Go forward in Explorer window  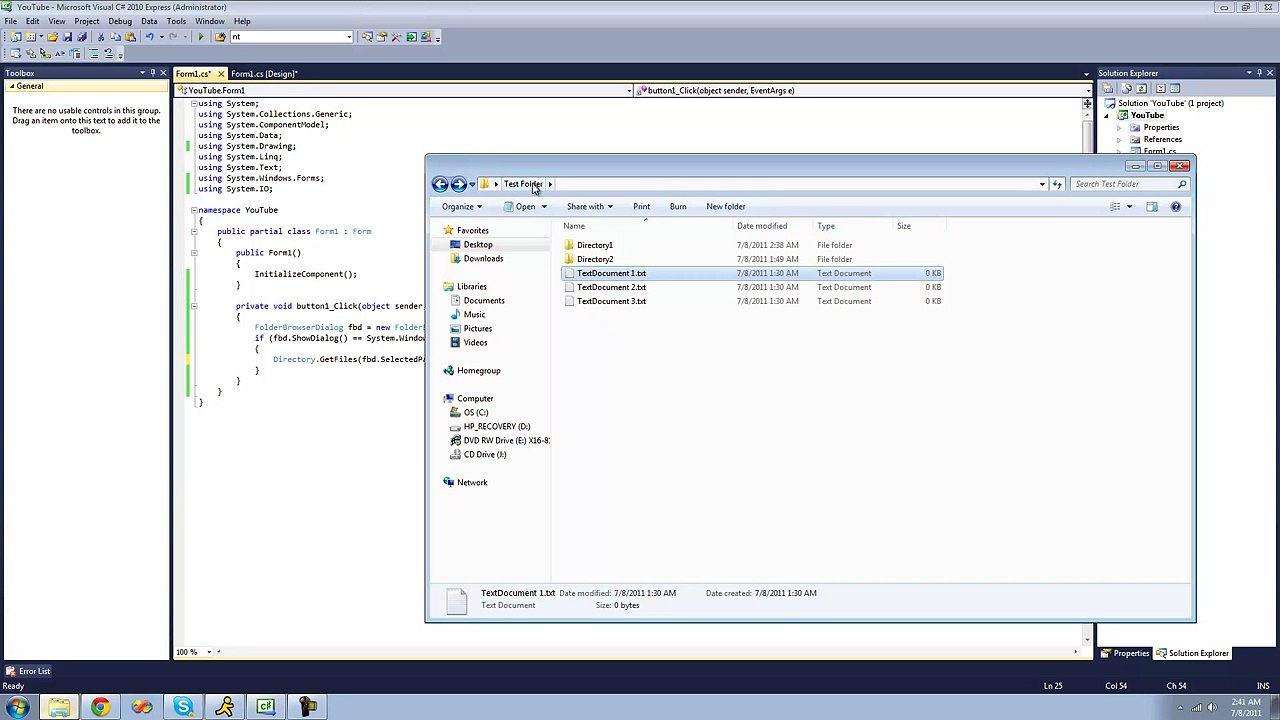pyautogui.click(x=458, y=184)
